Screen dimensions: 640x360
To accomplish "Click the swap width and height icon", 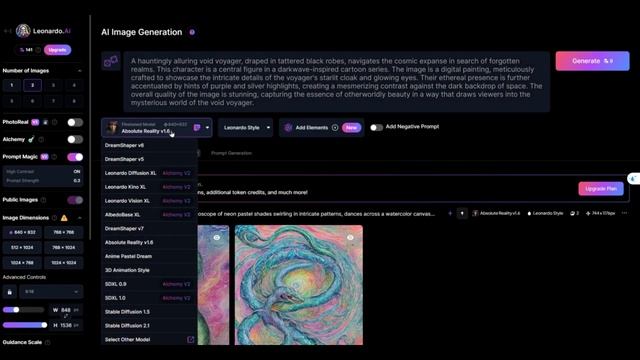I will point(66,317).
